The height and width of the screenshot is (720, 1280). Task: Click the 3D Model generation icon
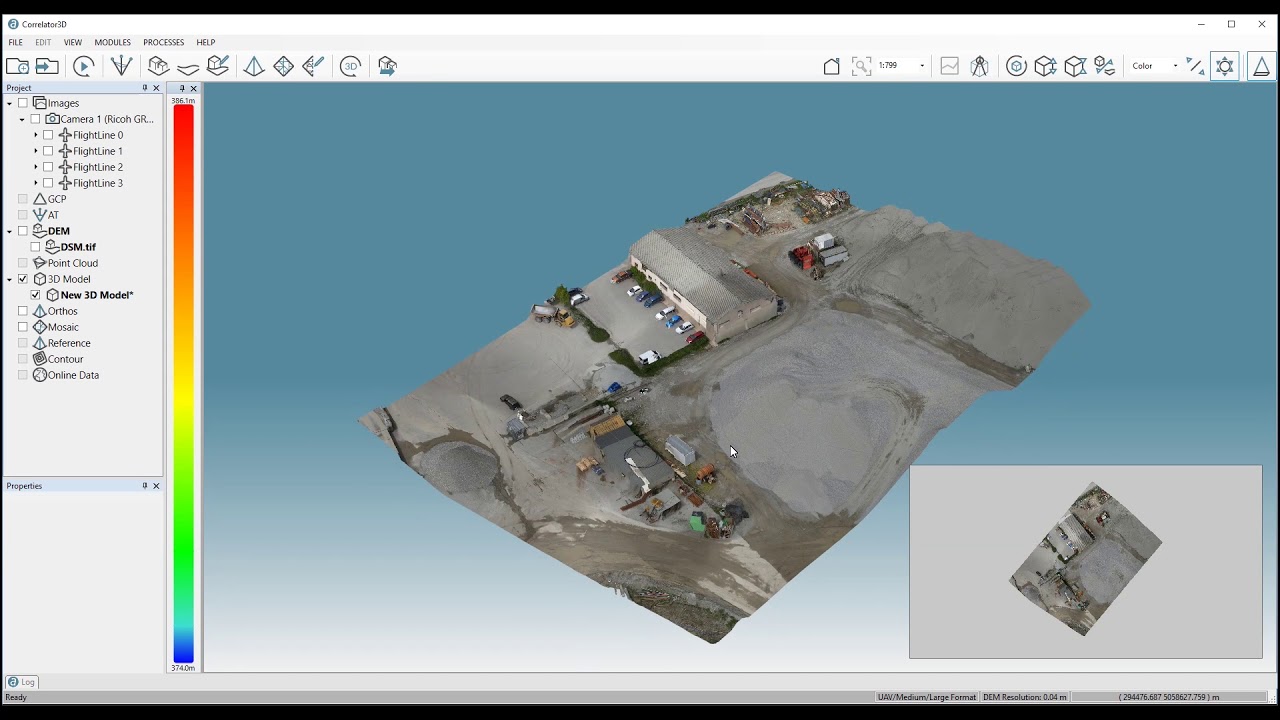[350, 66]
